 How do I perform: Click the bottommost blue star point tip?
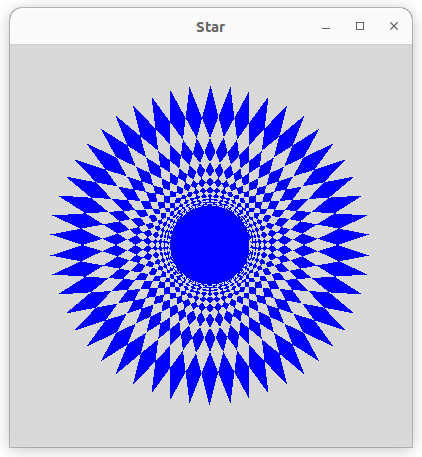(210, 403)
